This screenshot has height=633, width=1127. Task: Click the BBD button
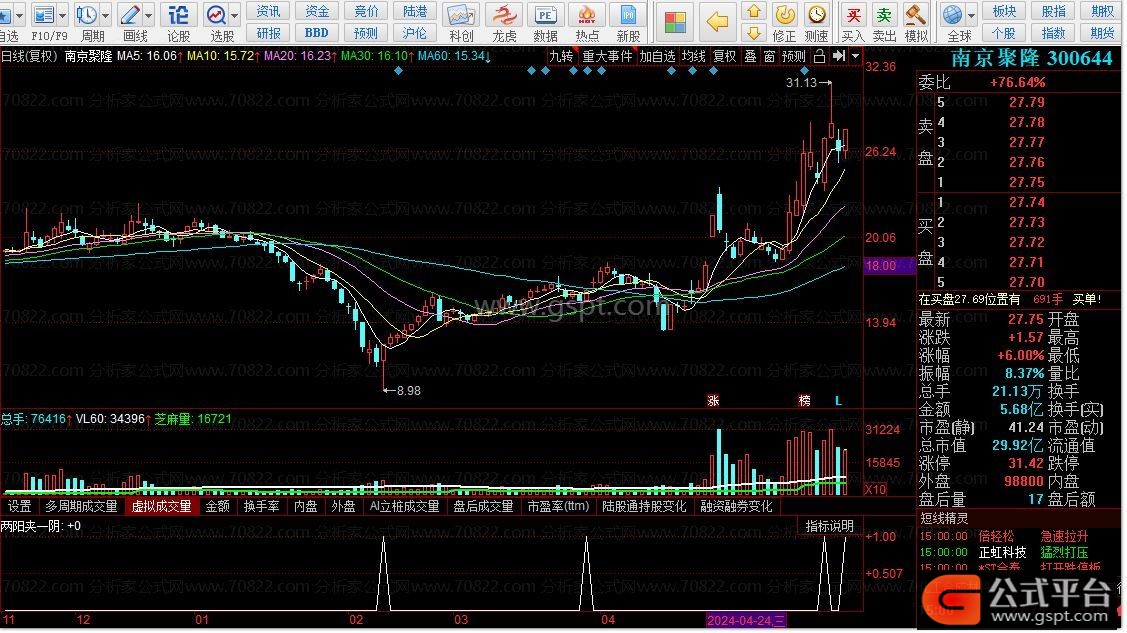coord(317,33)
